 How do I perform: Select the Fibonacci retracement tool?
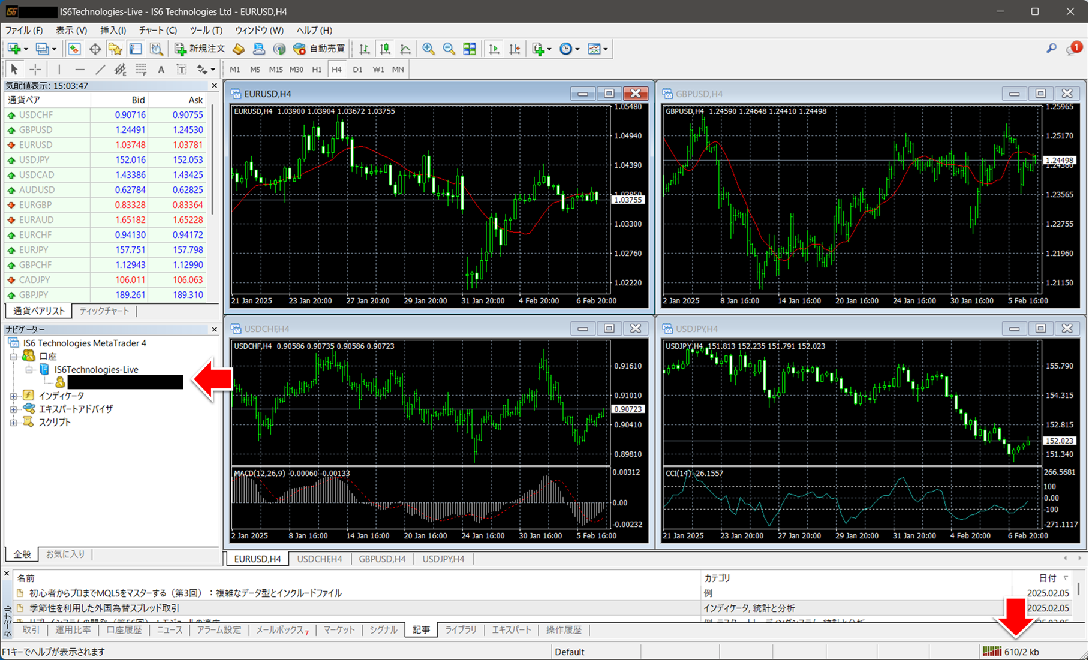pos(141,69)
